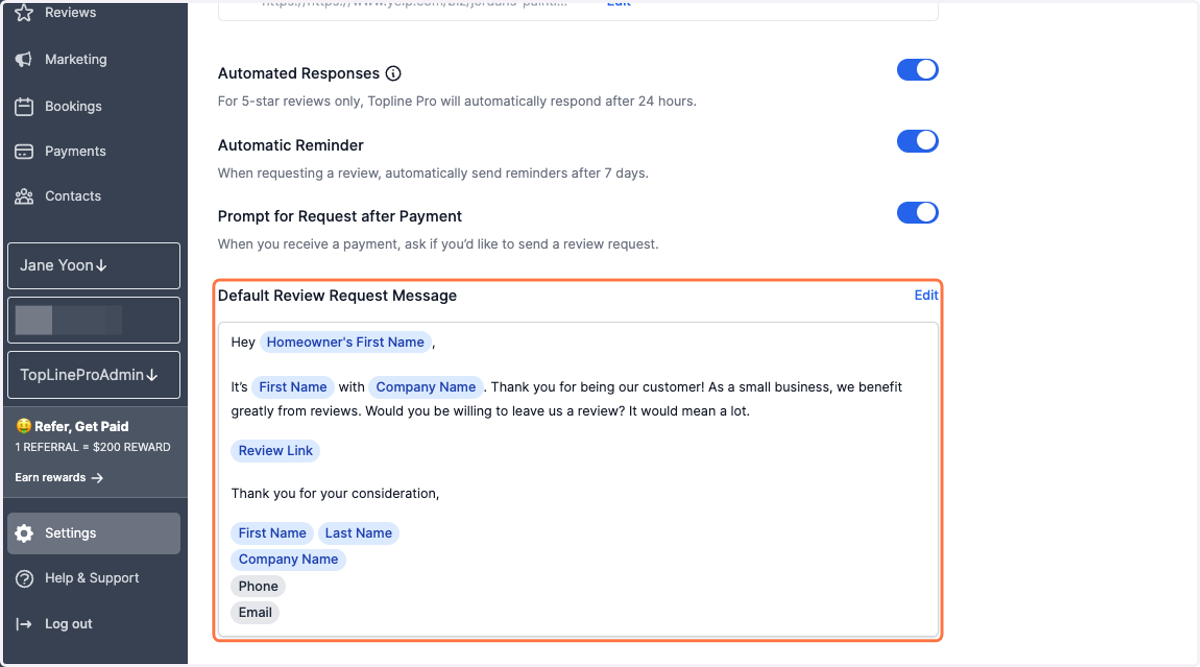This screenshot has height=667, width=1200.
Task: Click the Contacts people icon
Action: pos(24,197)
